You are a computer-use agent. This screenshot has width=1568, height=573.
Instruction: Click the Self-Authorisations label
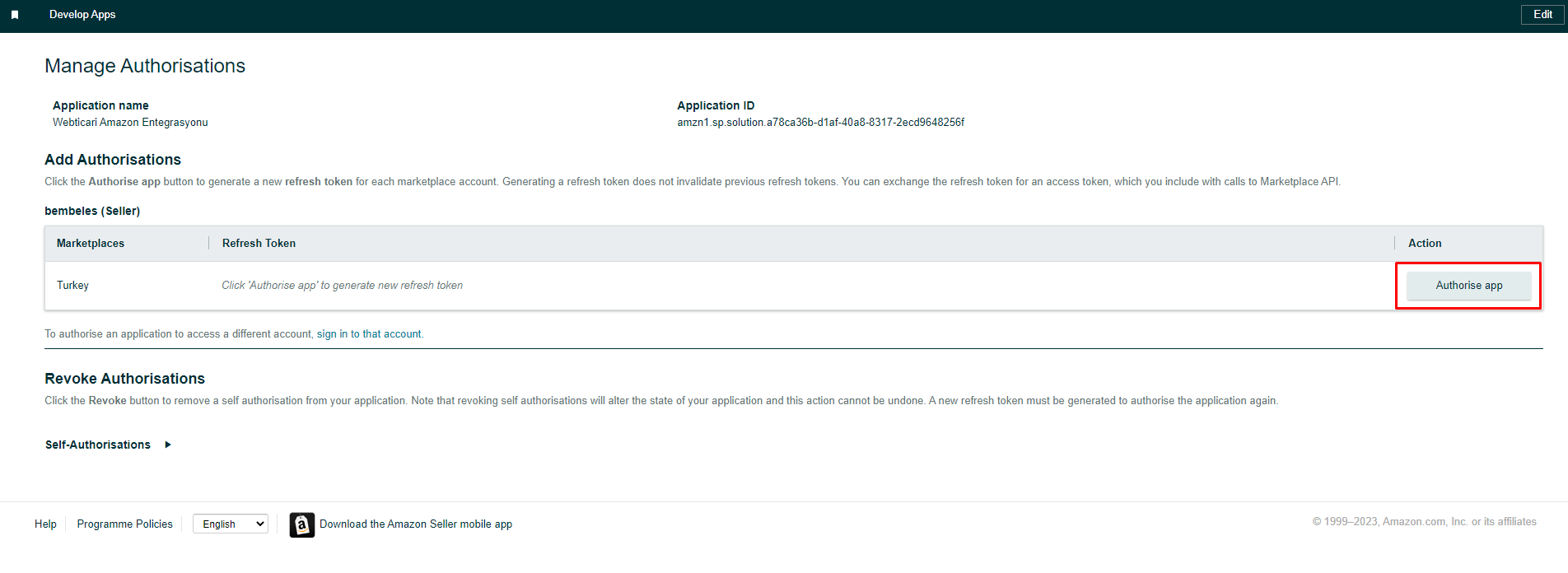point(98,445)
